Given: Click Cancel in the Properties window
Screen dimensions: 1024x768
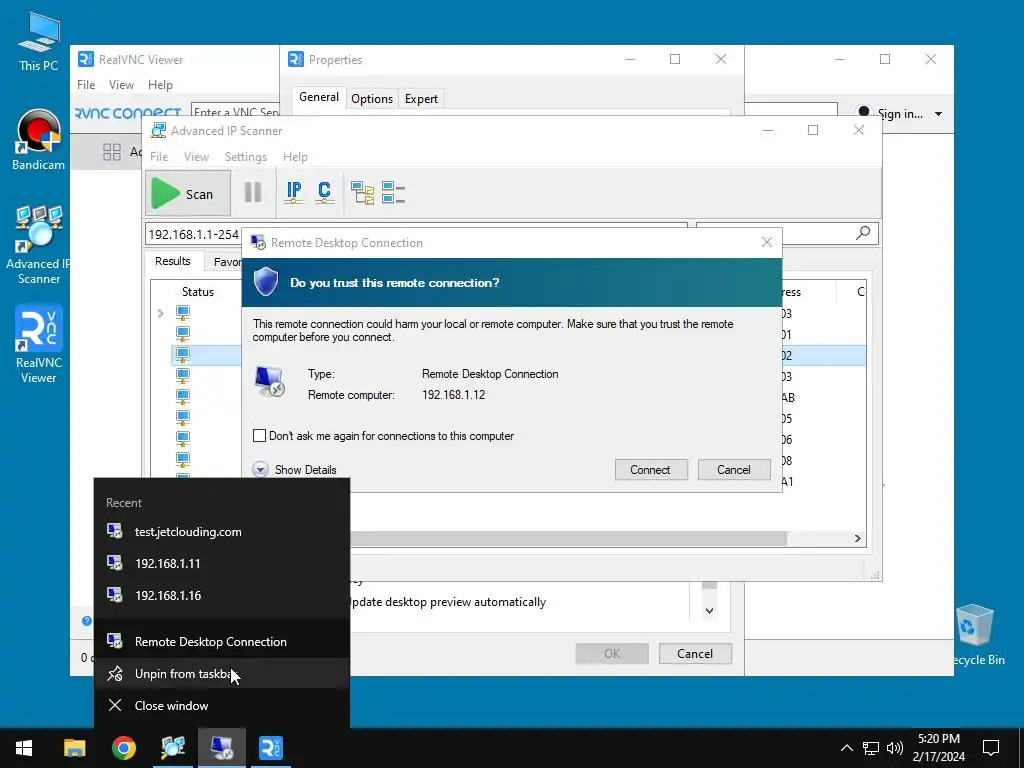Looking at the screenshot, I should 695,653.
